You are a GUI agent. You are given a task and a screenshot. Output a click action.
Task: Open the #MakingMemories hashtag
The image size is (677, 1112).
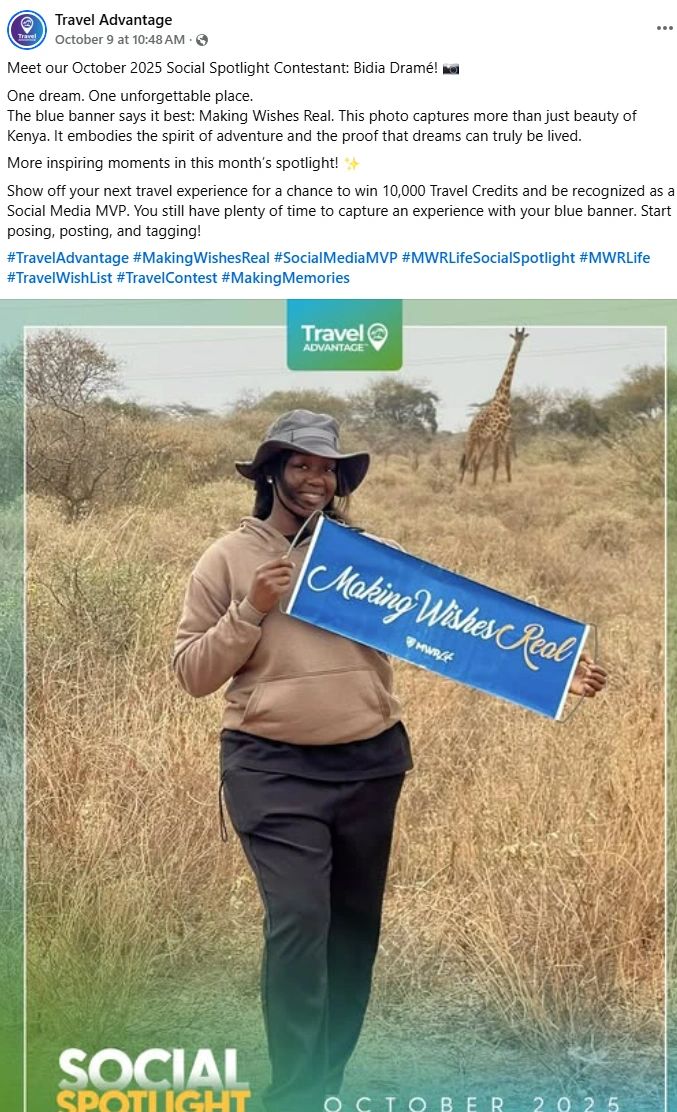(286, 277)
